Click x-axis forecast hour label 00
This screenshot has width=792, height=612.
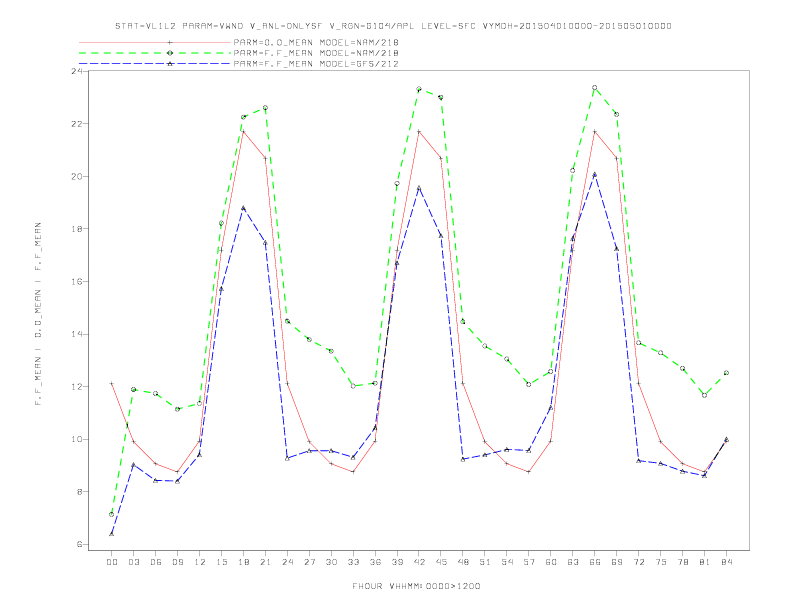pos(112,562)
